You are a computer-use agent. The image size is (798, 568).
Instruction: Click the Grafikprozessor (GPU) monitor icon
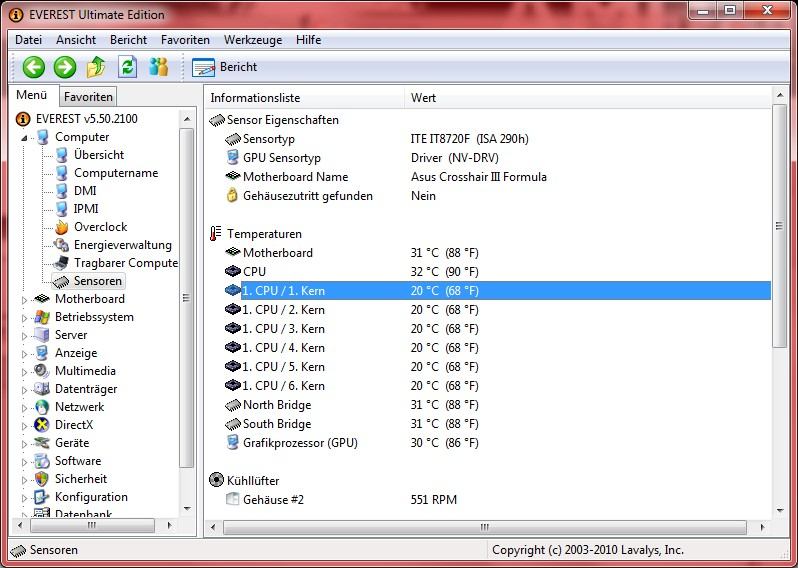click(x=233, y=442)
